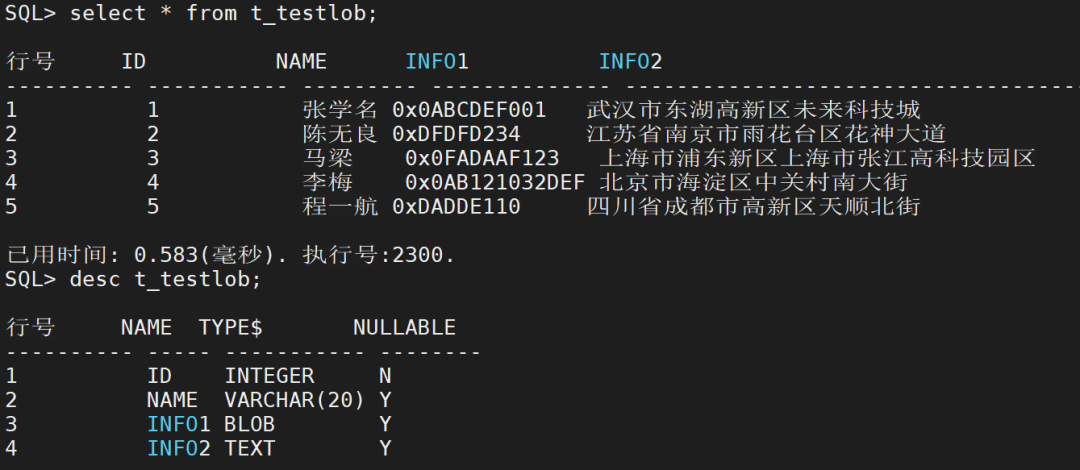Click the hex value 0x0AB121032DEF
Image resolution: width=1080 pixels, height=470 pixels.
[x=495, y=183]
